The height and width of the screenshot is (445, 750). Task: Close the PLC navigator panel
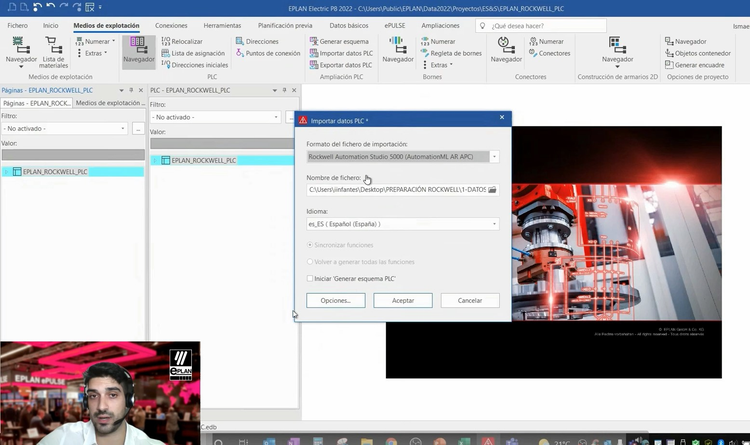(294, 90)
